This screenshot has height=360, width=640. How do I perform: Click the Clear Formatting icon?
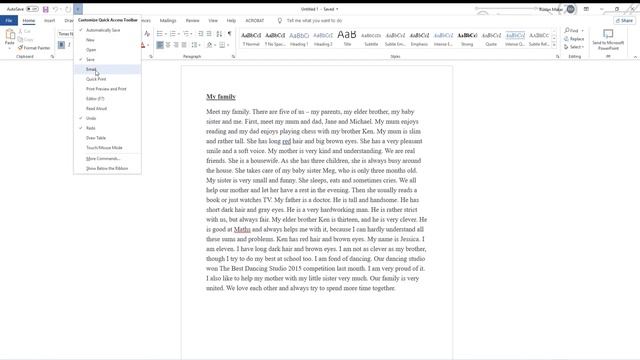click(147, 33)
